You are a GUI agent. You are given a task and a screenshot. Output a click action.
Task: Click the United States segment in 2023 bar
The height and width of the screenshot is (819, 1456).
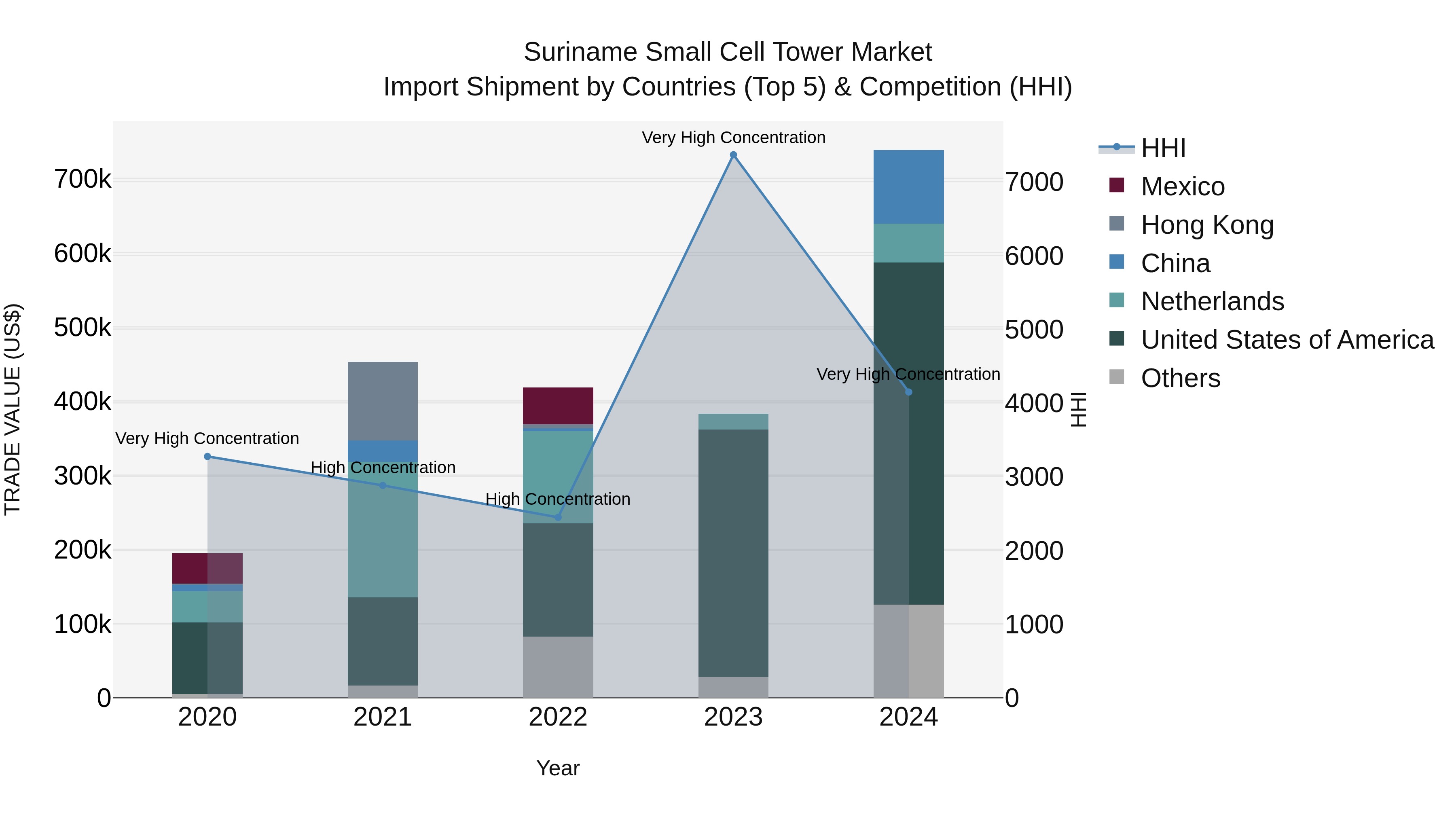point(733,553)
